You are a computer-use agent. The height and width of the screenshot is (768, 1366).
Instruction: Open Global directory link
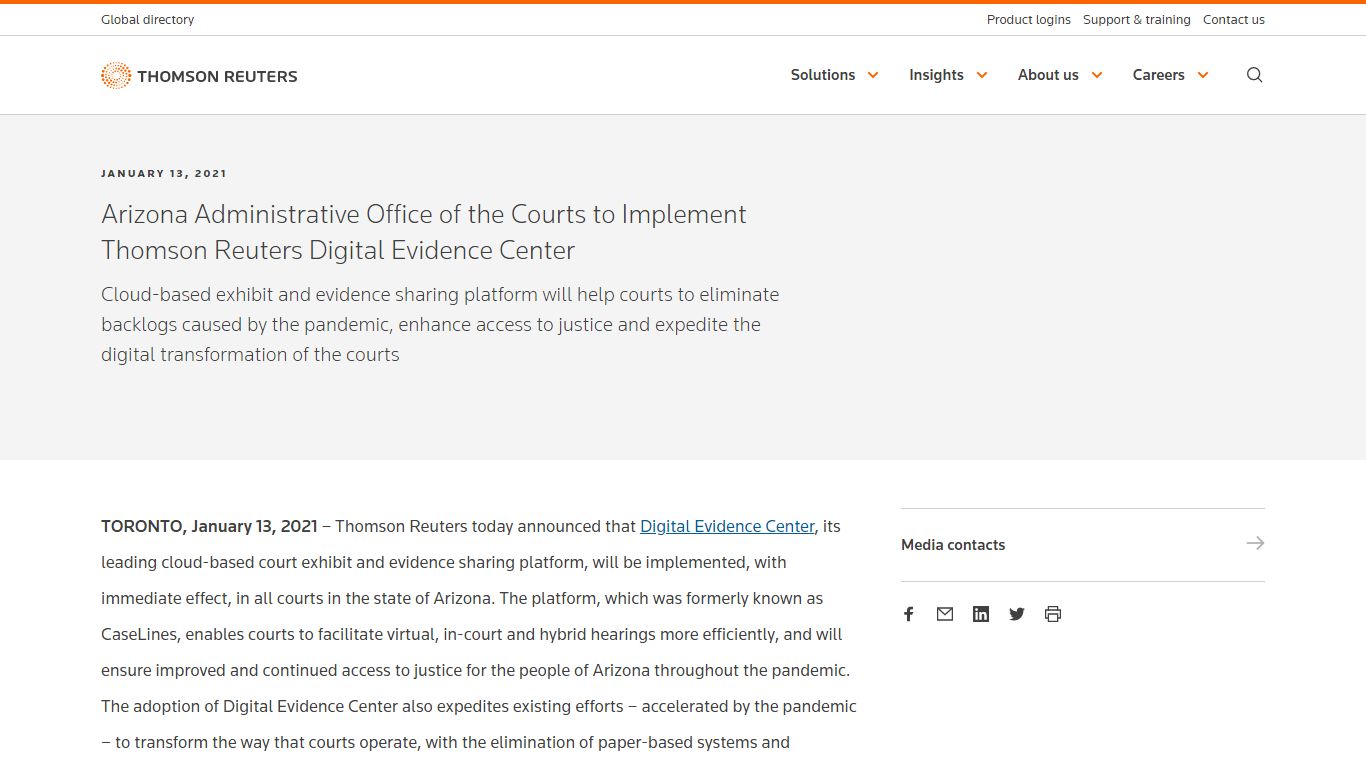(x=148, y=19)
